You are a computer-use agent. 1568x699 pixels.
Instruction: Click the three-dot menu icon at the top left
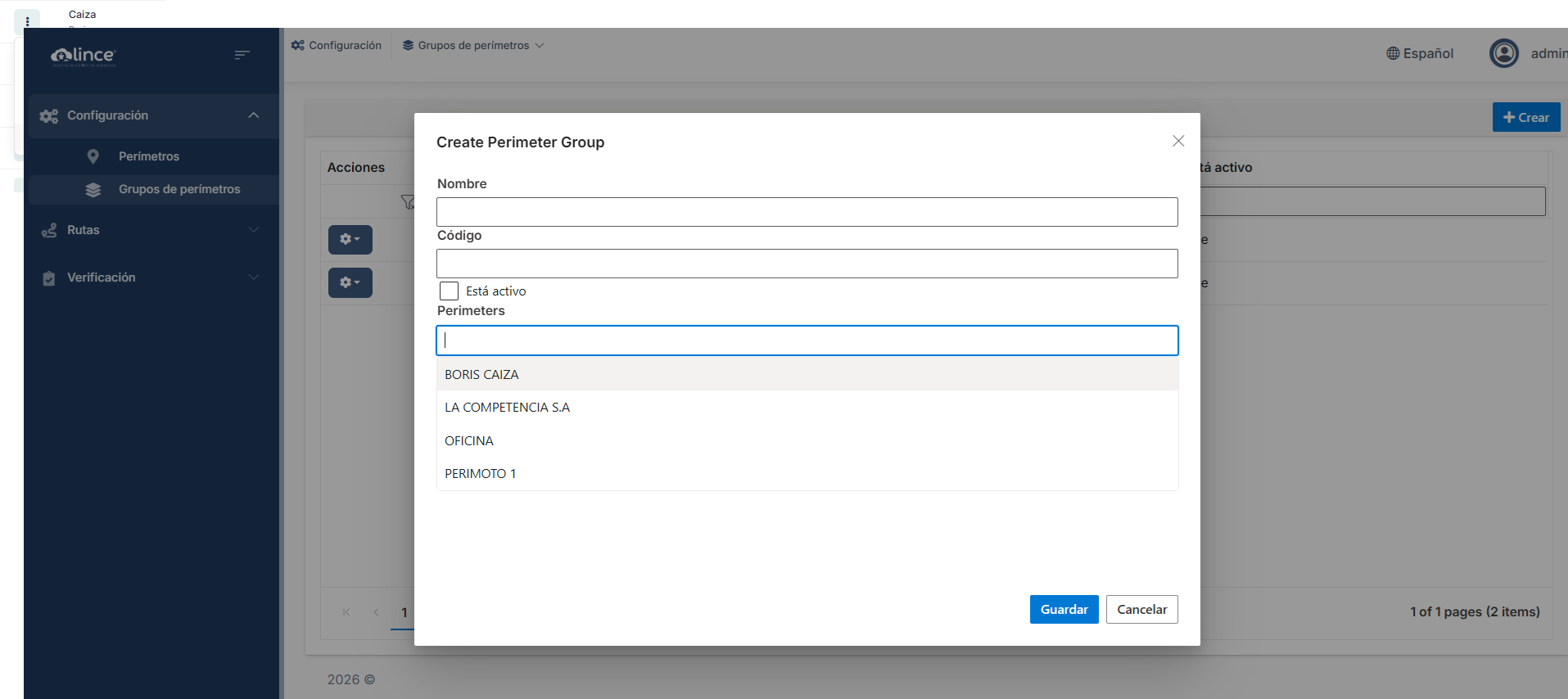pyautogui.click(x=27, y=21)
